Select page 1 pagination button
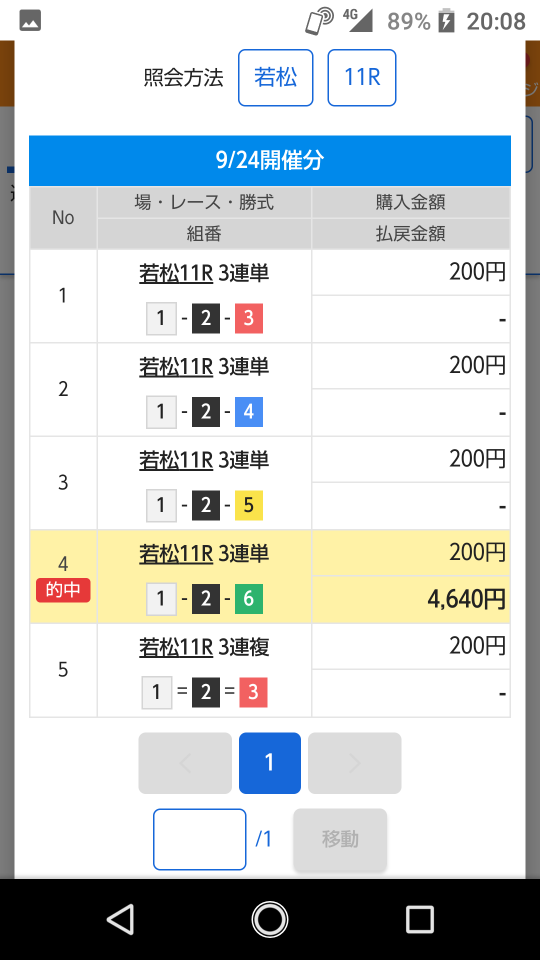 270,763
